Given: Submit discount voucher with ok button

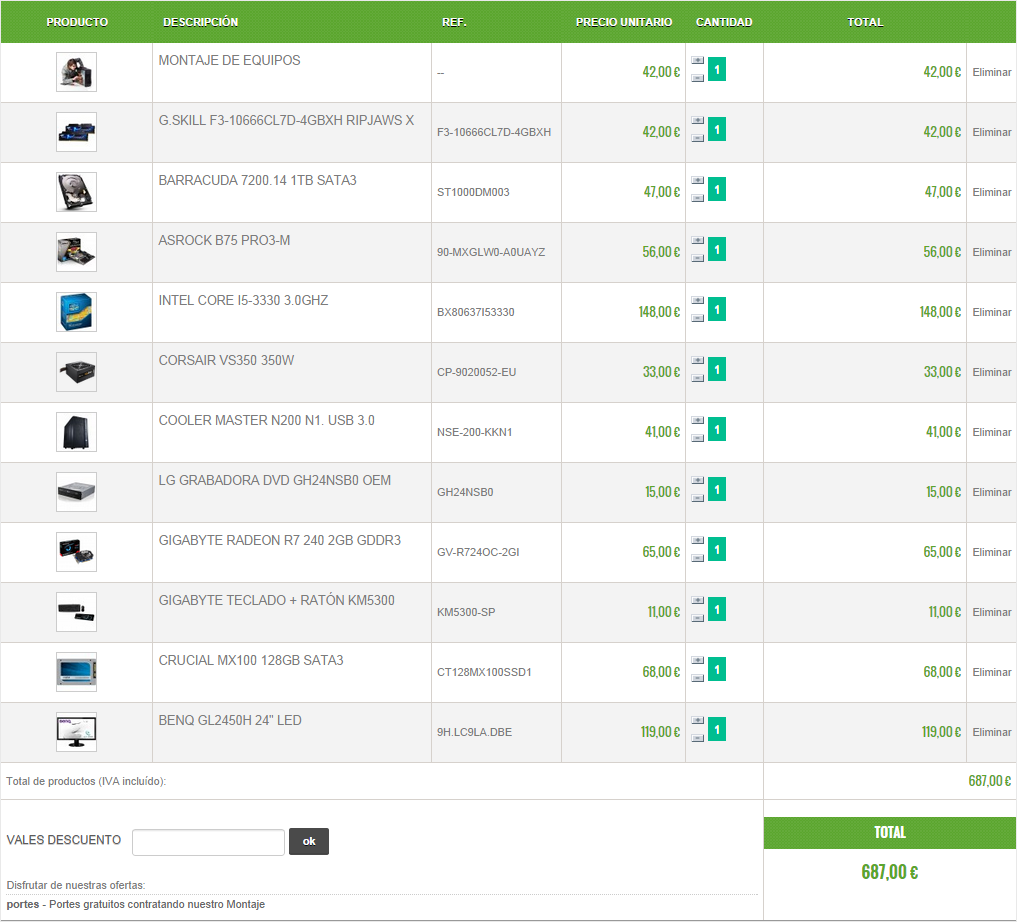Looking at the screenshot, I should (309, 841).
